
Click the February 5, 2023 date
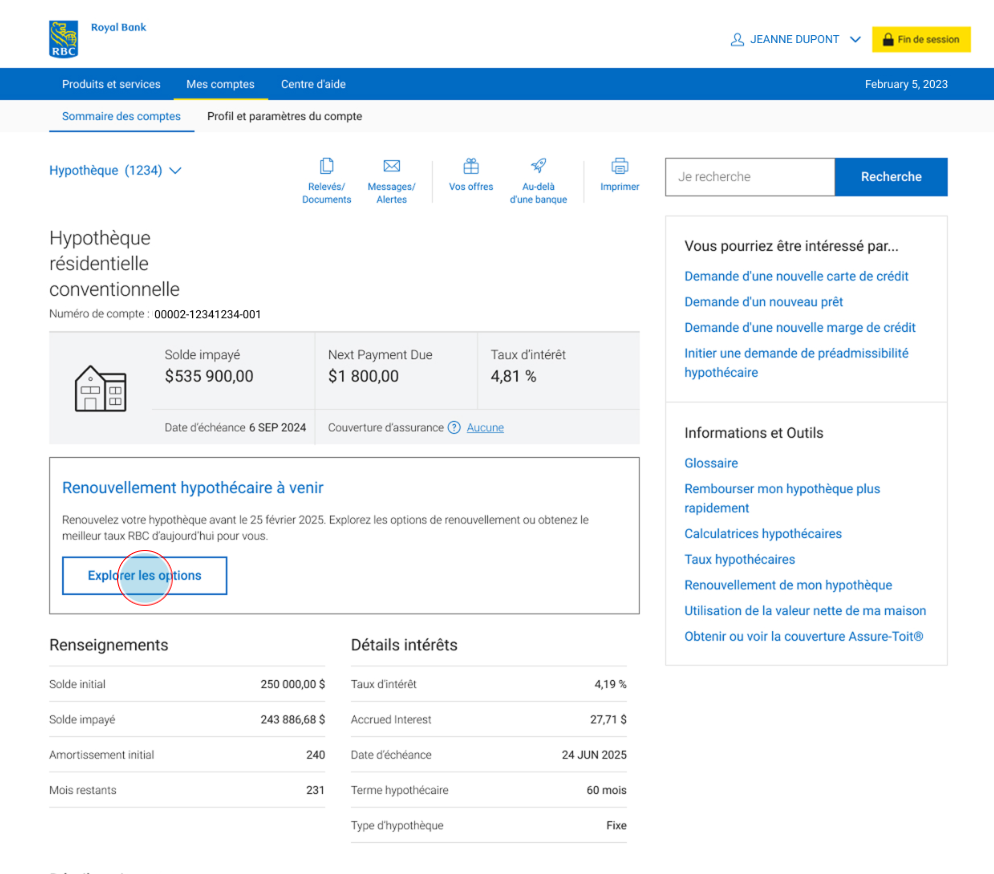click(x=906, y=84)
